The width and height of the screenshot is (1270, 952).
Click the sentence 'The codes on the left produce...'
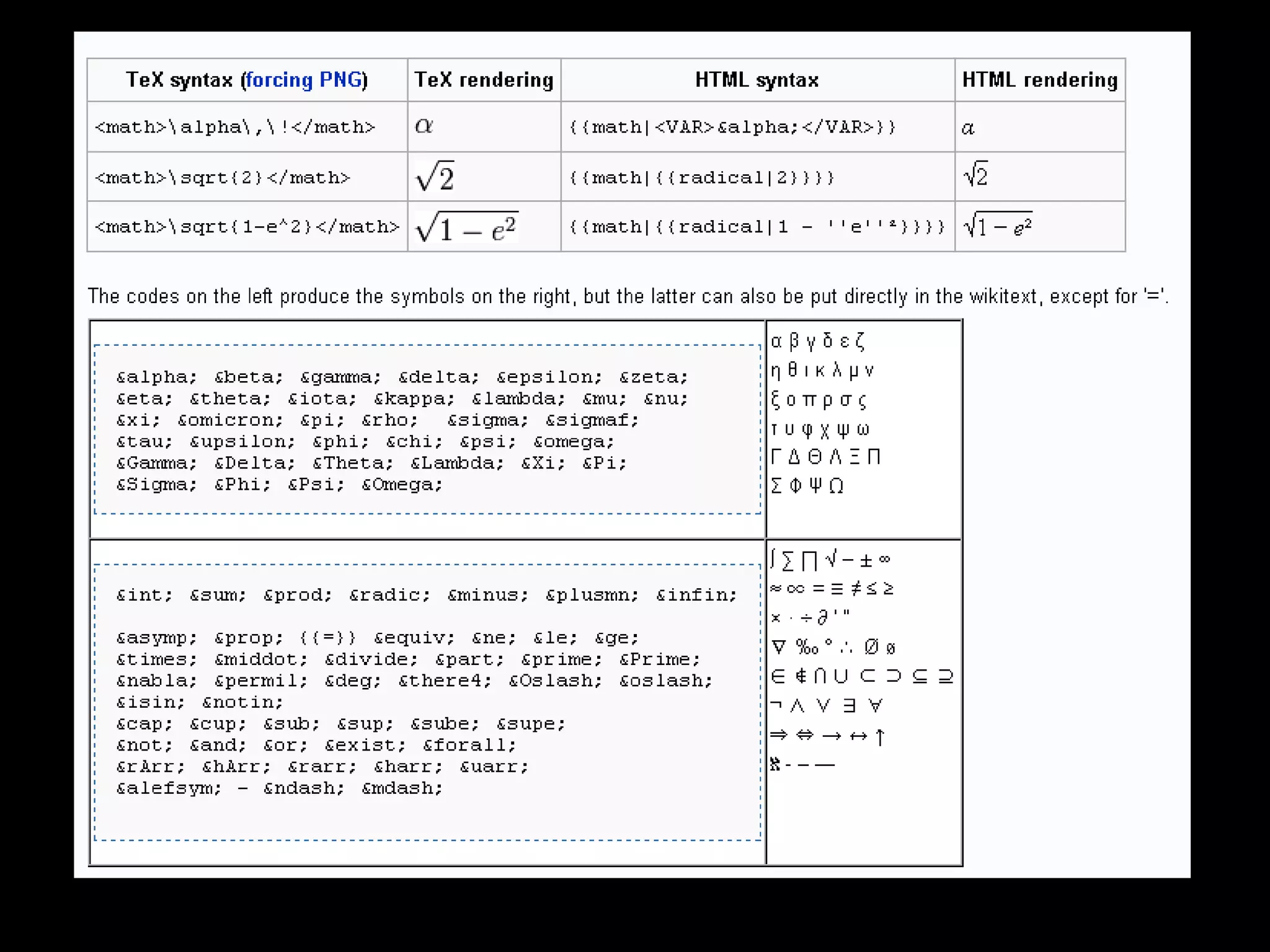coord(628,296)
